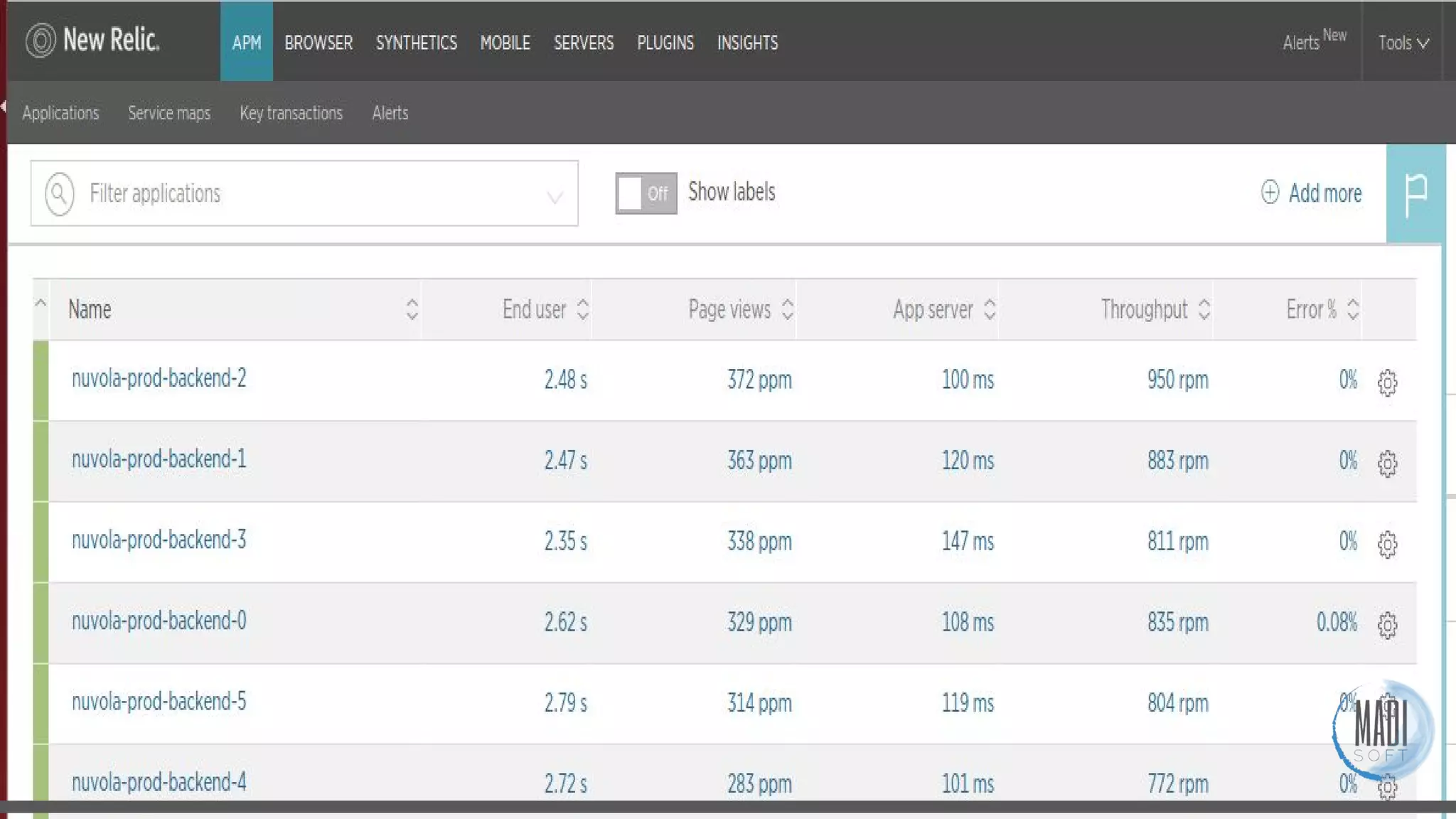Screen dimensions: 1456x819
Task: Open settings gear for nuvola-prod-backend-1
Action: coord(1387,464)
